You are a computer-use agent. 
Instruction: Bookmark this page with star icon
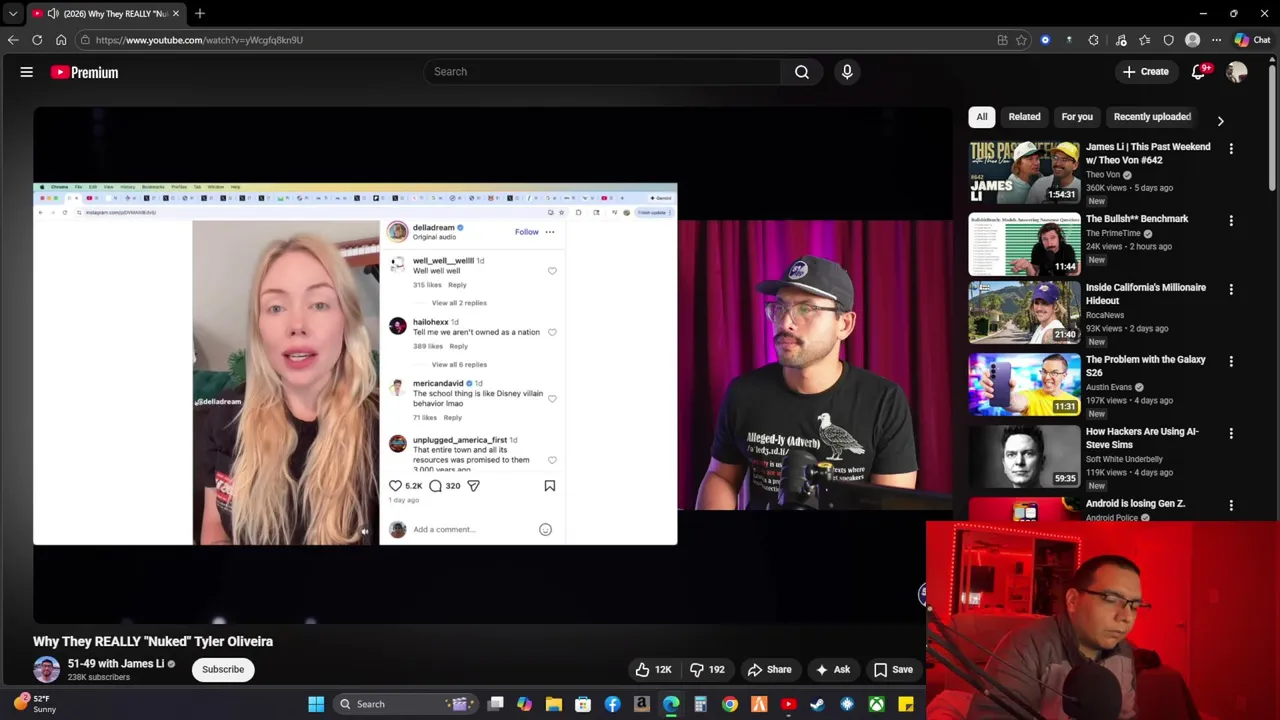pos(1021,40)
